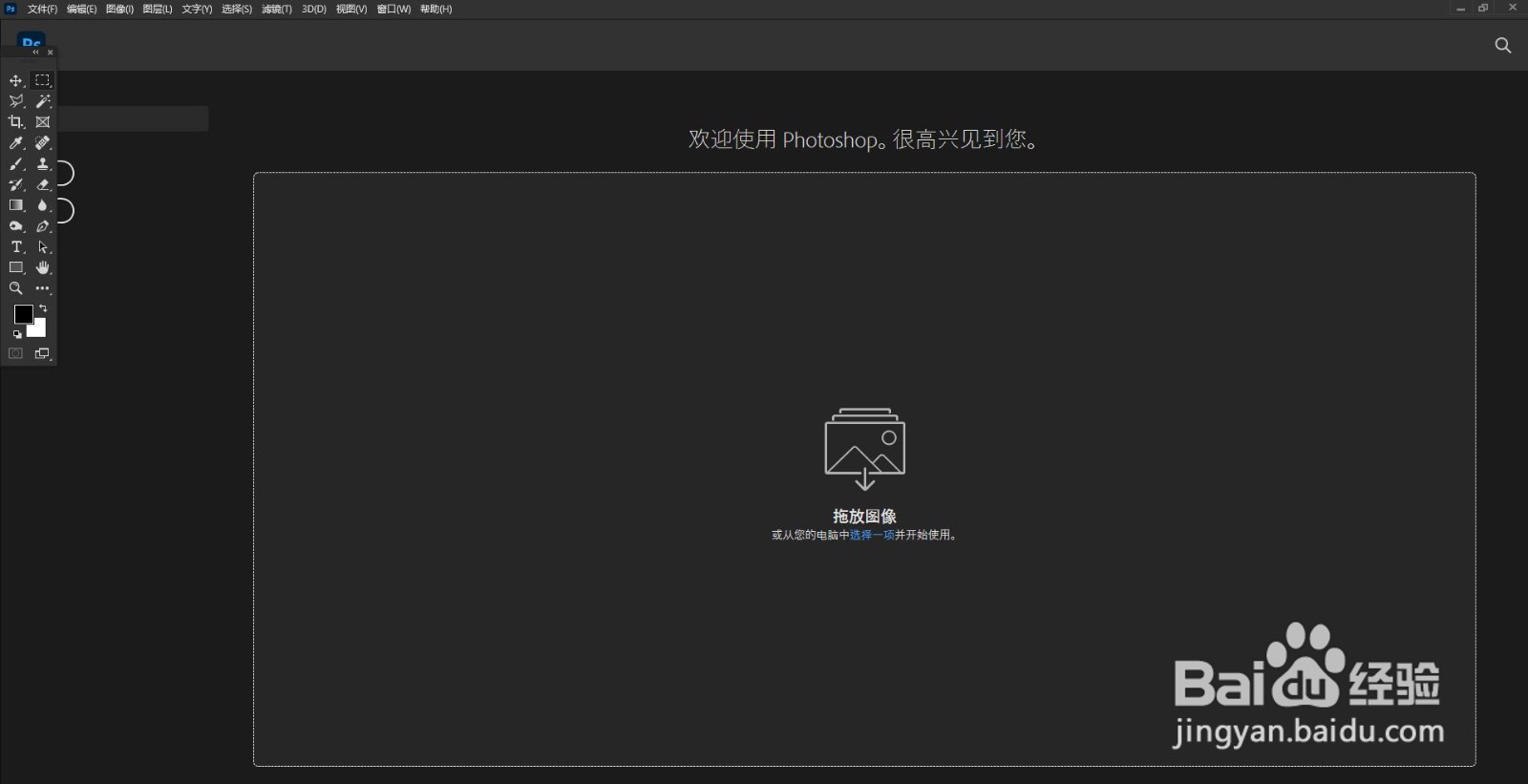Open the 图层(L) menu
The height and width of the screenshot is (784, 1528).
pyautogui.click(x=158, y=9)
